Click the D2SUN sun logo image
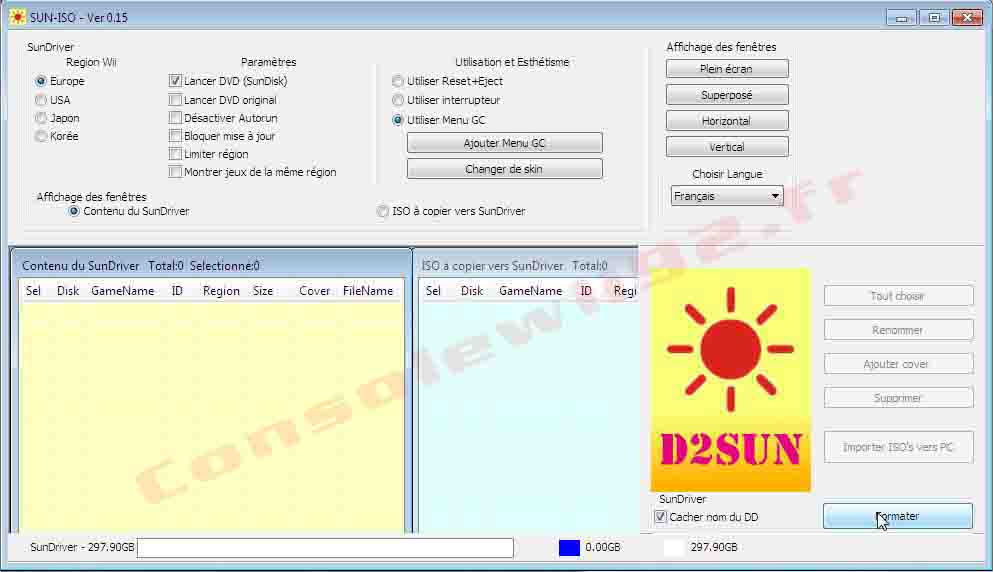Viewport: 993px width, 572px height. tap(730, 379)
